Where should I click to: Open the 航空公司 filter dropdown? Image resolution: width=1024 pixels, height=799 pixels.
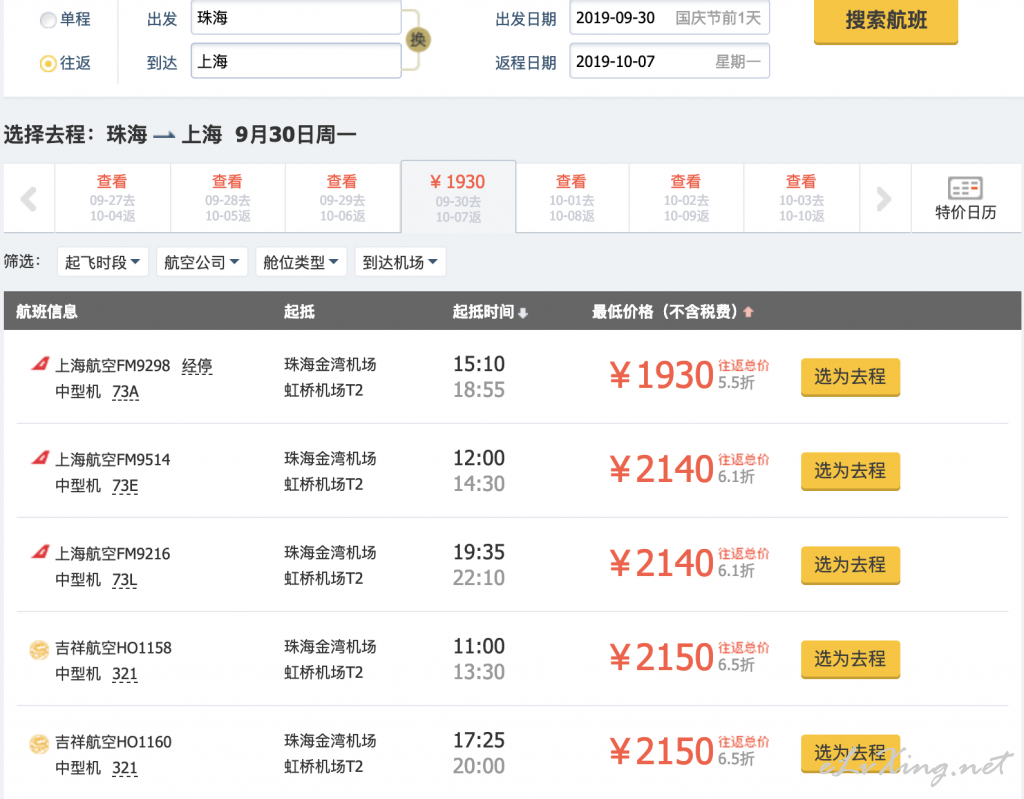[x=201, y=262]
